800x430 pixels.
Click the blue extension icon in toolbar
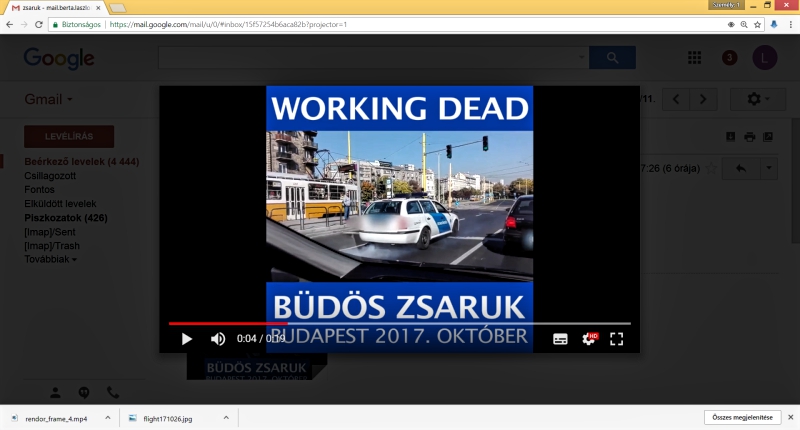coord(774,24)
